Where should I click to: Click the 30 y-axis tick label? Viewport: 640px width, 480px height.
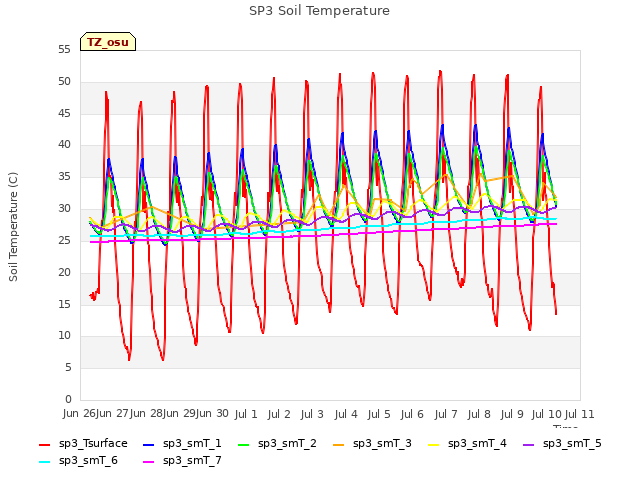click(64, 209)
